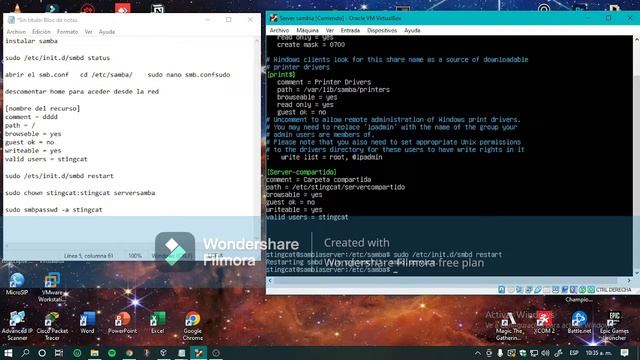Click 'path = /var/lib/samba/printers' terminal line
The width and height of the screenshot is (640, 360).
(333, 90)
